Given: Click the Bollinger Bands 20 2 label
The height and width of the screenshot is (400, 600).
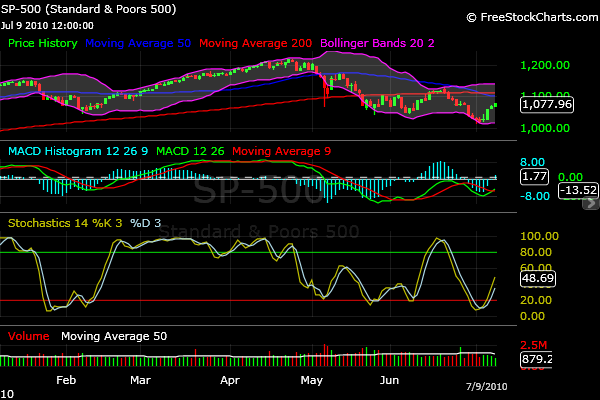Looking at the screenshot, I should (x=377, y=43).
